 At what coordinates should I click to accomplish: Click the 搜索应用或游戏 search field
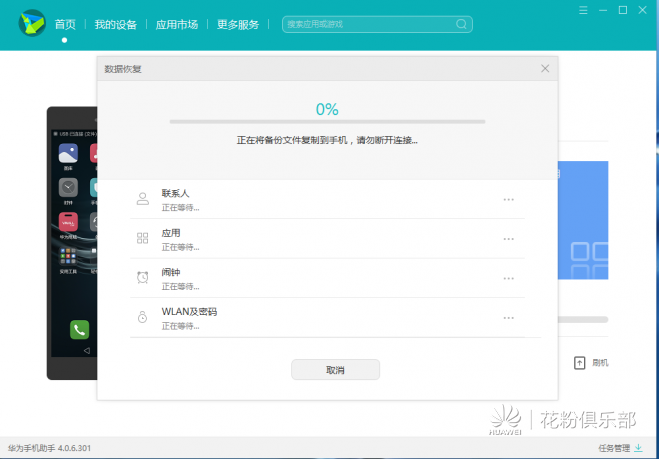377,24
